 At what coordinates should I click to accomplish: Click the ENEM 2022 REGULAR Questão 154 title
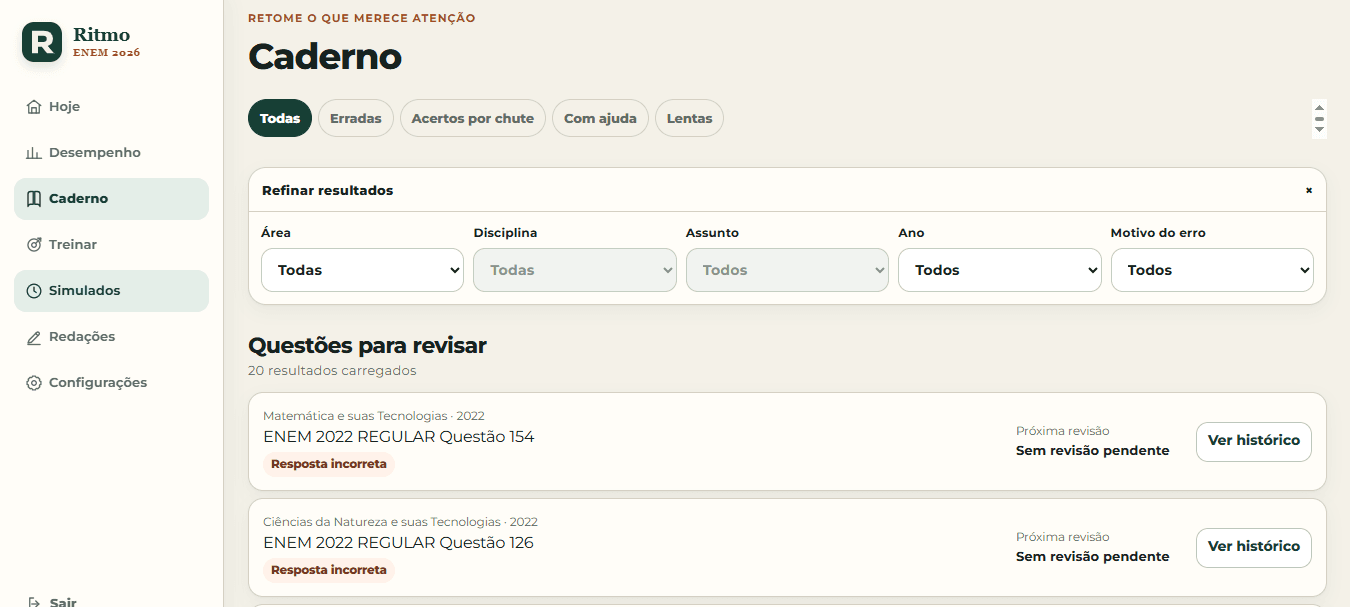399,437
